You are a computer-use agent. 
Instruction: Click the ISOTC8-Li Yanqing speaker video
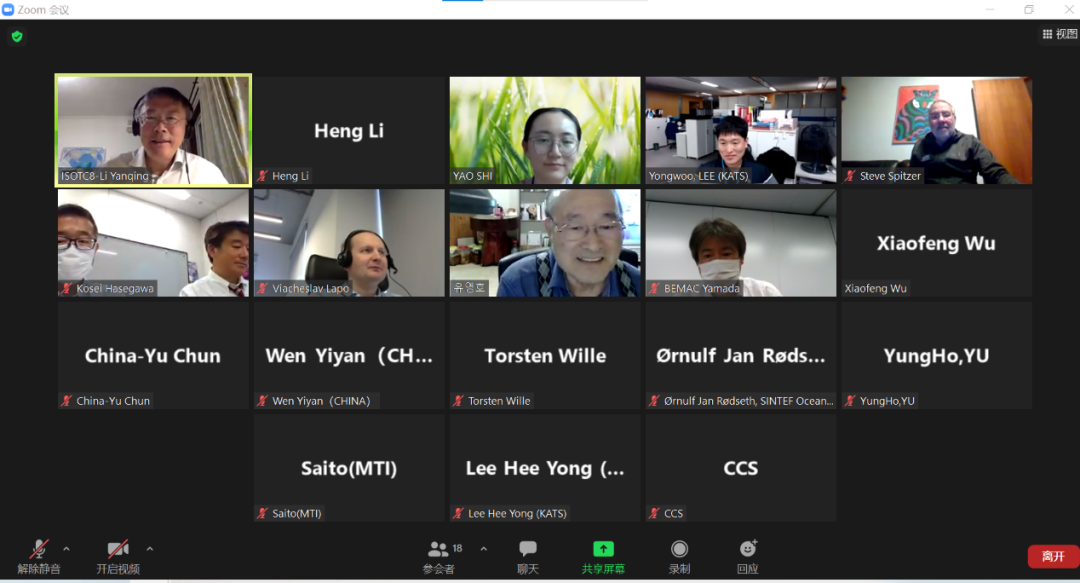tap(153, 130)
